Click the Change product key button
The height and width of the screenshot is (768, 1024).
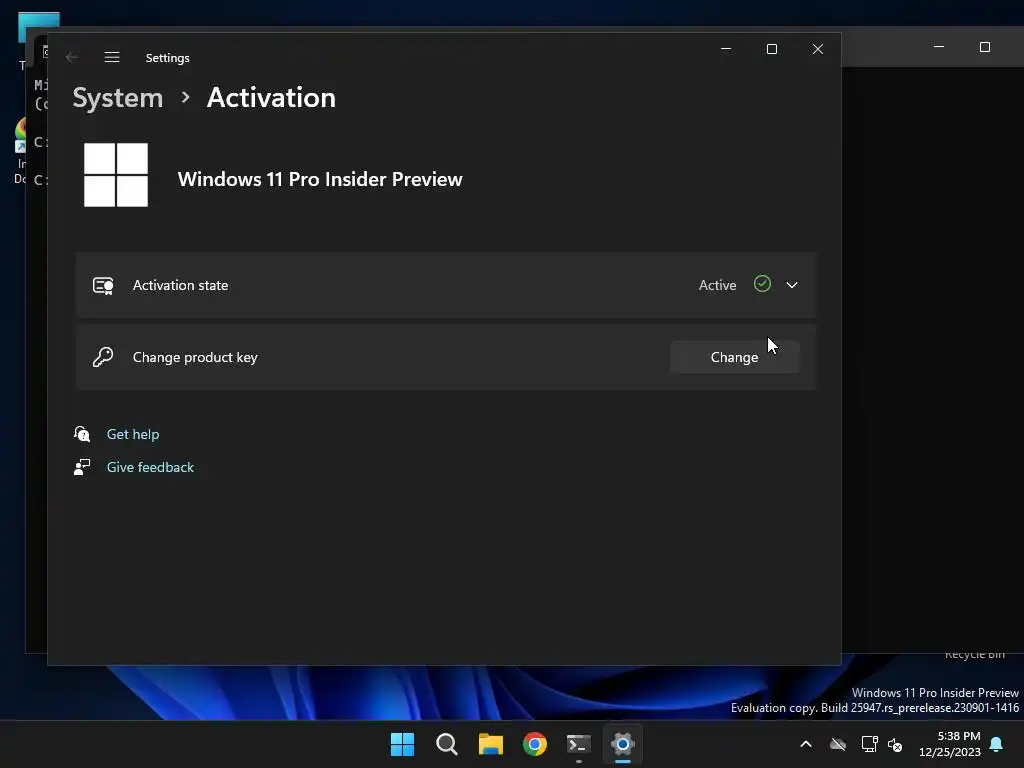click(x=735, y=357)
